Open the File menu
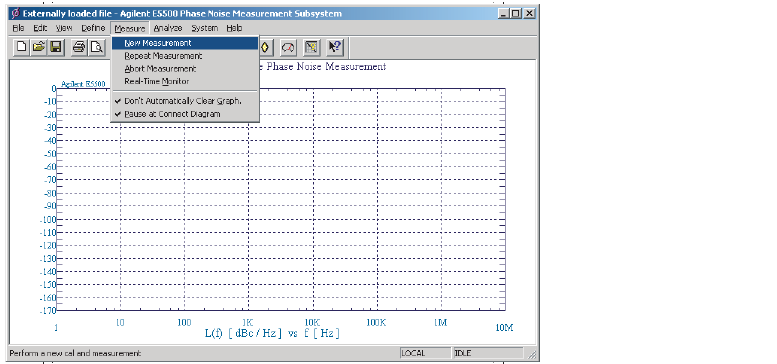This screenshot has height=364, width=777. (x=18, y=28)
